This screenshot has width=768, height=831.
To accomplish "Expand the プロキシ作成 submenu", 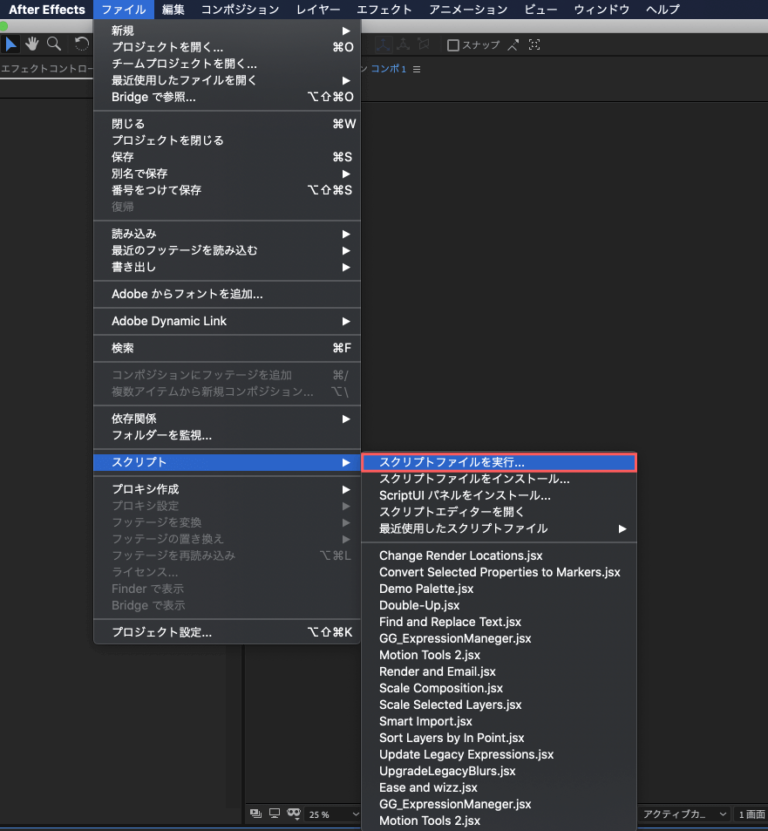I will pos(227,489).
